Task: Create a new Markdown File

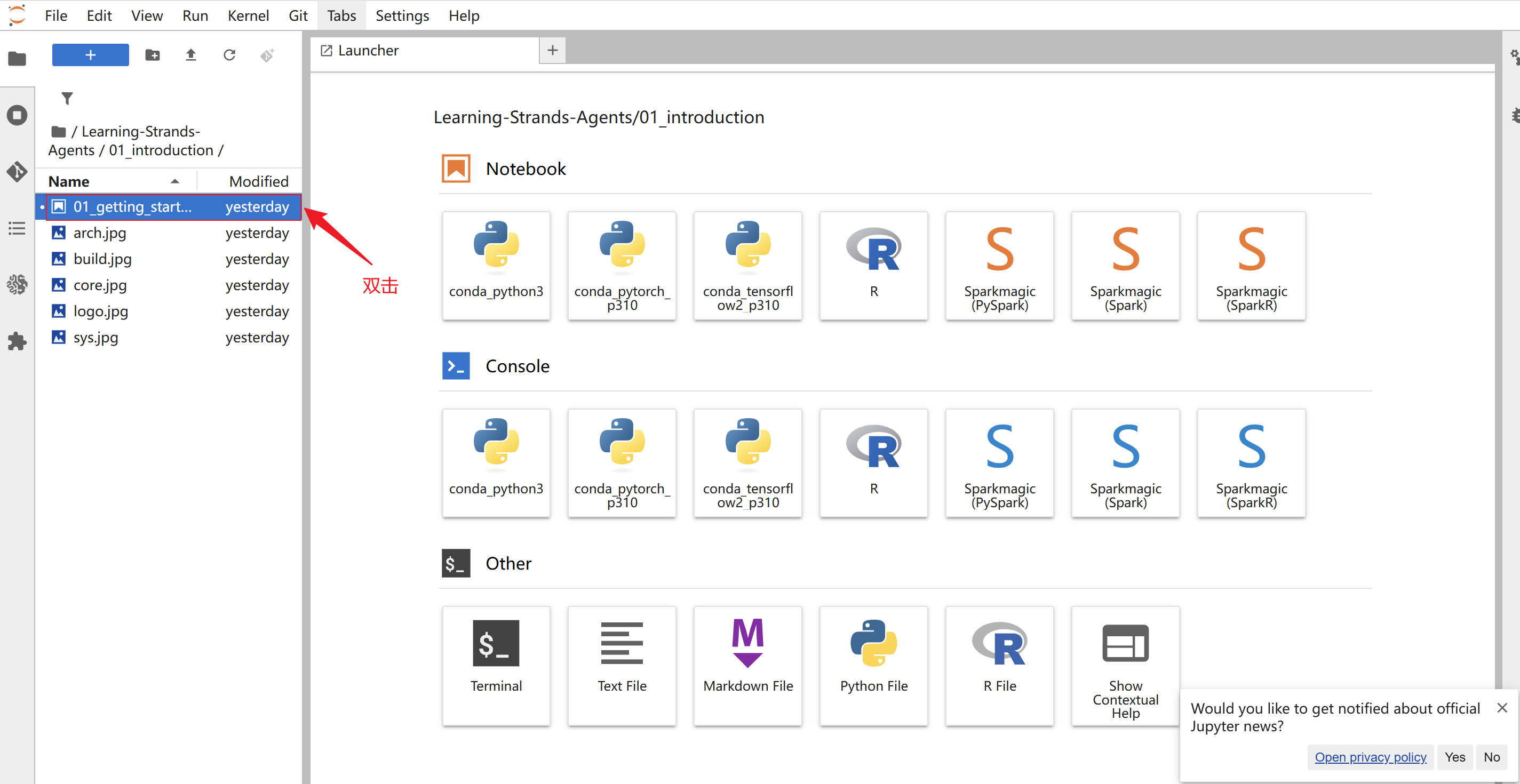Action: tap(747, 666)
